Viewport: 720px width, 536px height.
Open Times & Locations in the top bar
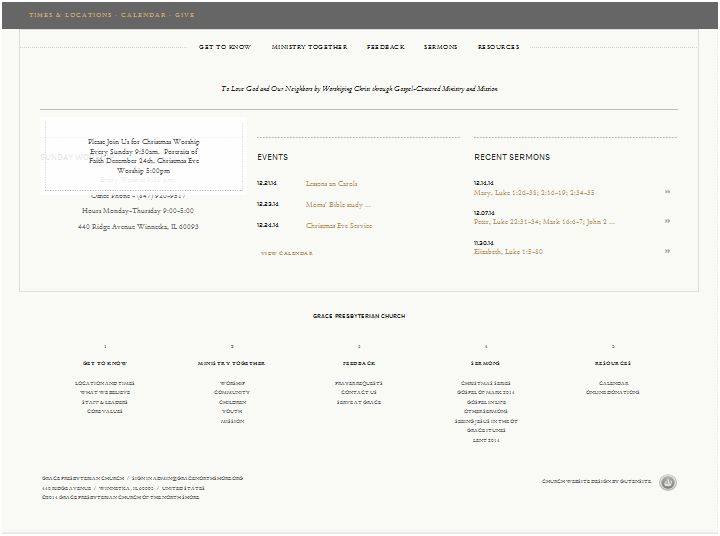tap(70, 15)
